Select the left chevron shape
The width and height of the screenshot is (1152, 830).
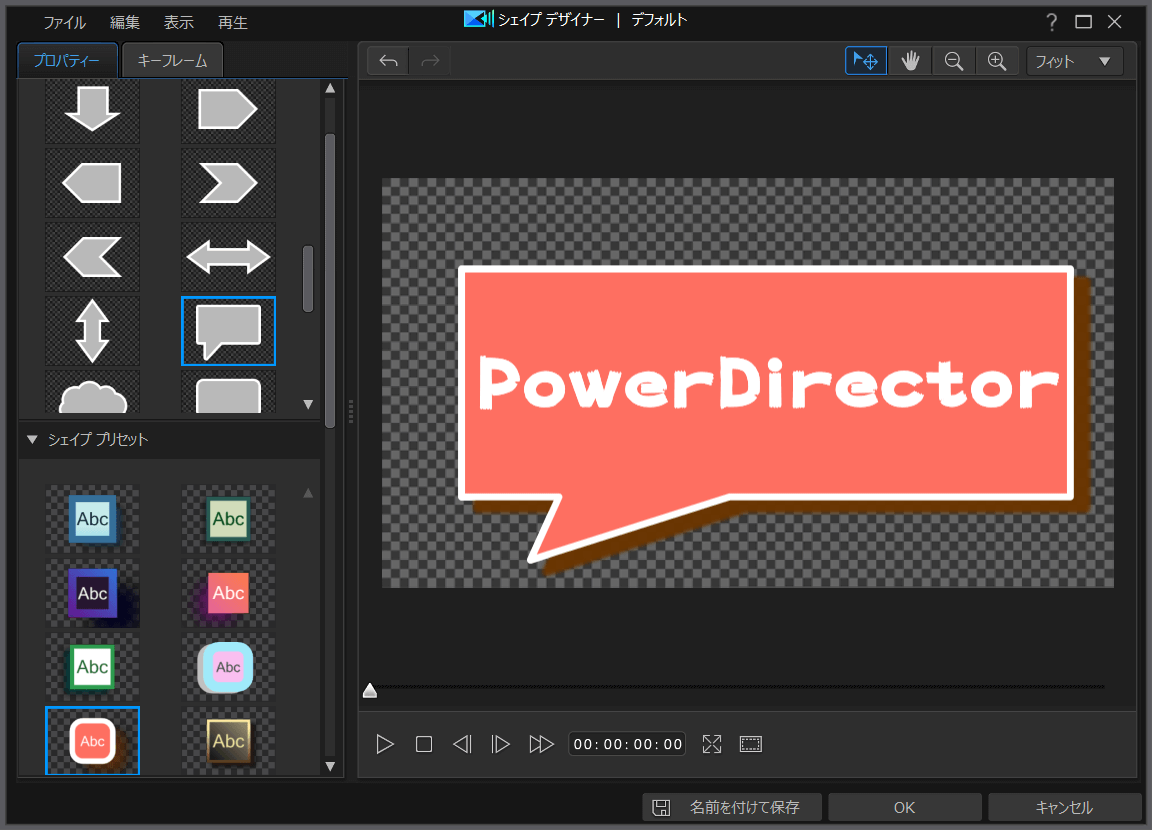click(x=93, y=257)
